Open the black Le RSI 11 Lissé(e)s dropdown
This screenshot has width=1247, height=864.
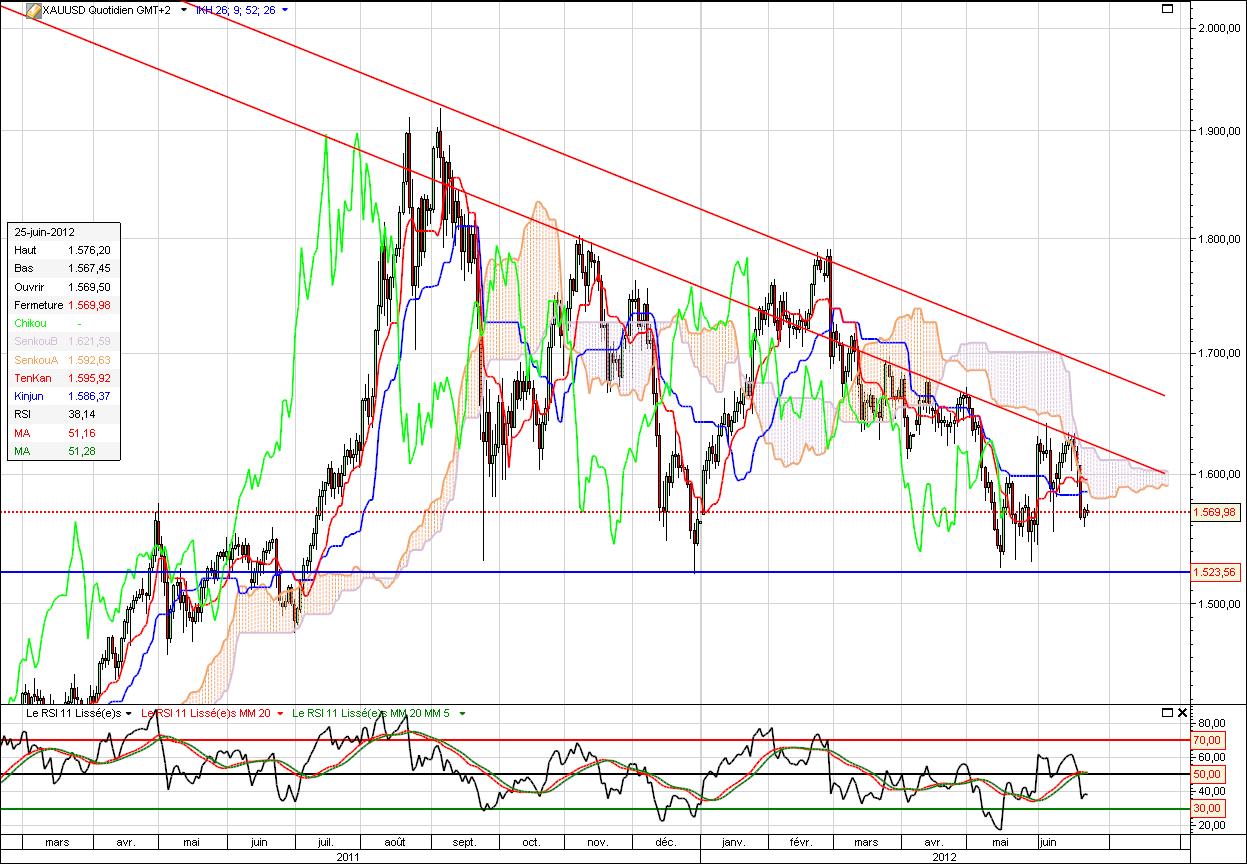tap(129, 713)
